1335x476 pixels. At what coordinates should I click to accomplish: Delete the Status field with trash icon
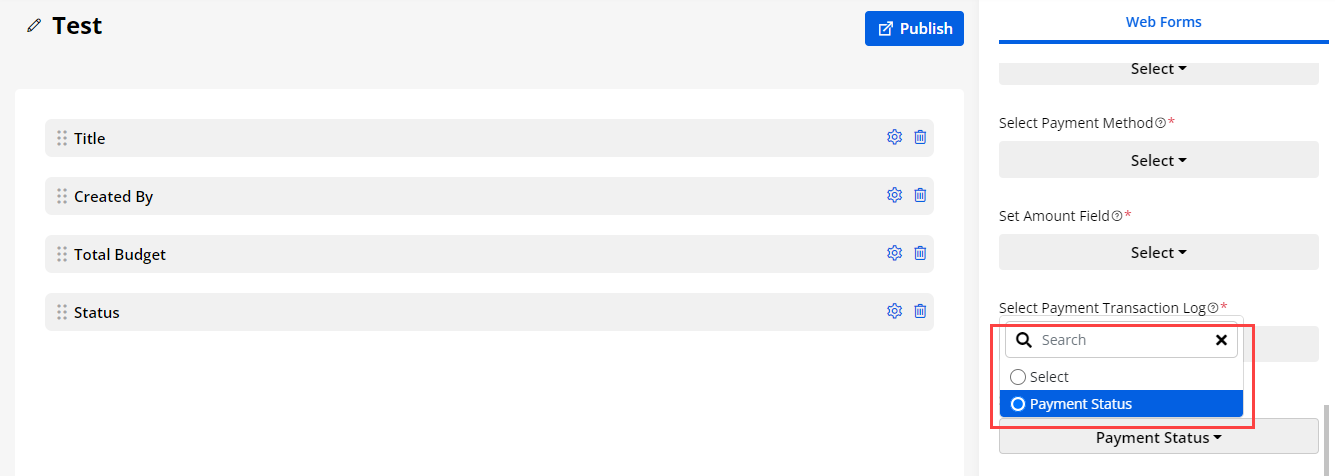pyautogui.click(x=920, y=312)
